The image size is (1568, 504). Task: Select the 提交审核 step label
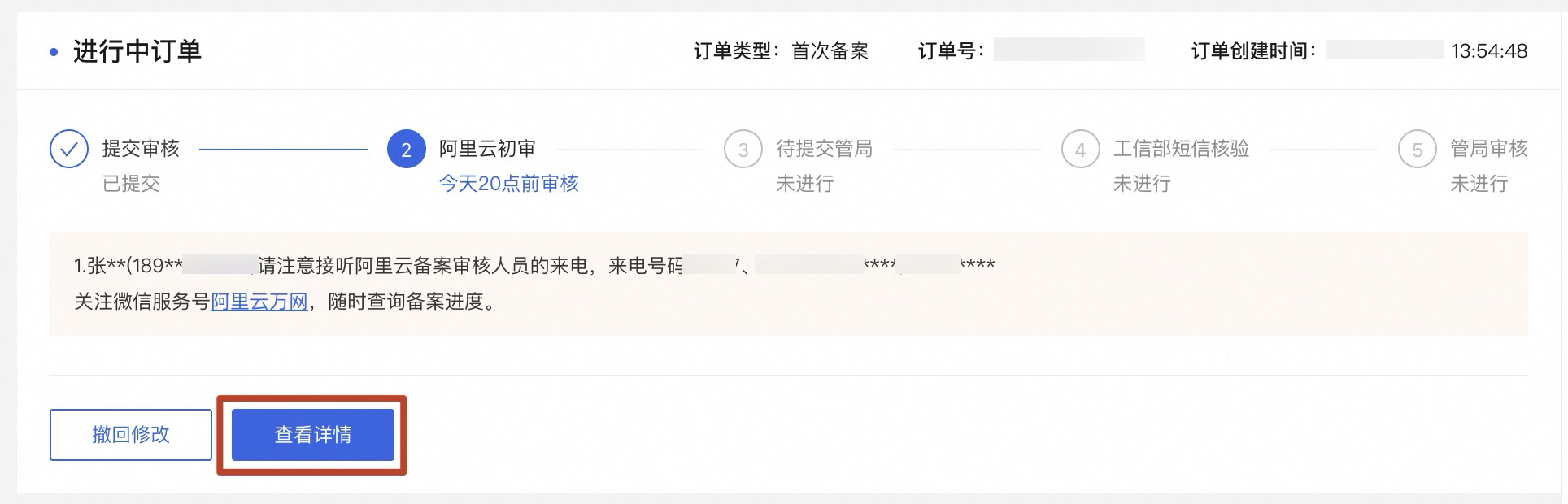click(141, 149)
